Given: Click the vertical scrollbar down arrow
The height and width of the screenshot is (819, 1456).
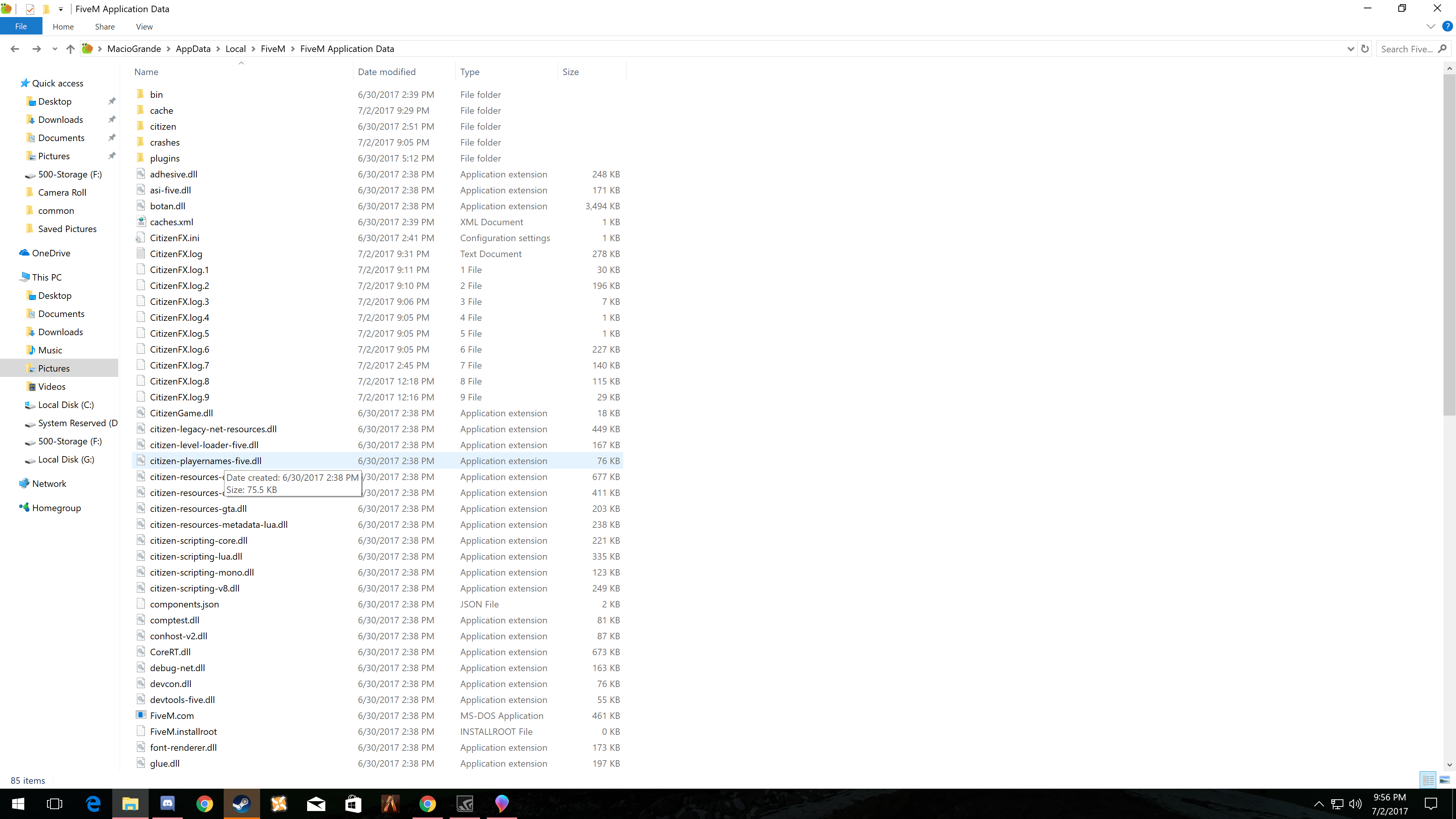Looking at the screenshot, I should pyautogui.click(x=1449, y=765).
